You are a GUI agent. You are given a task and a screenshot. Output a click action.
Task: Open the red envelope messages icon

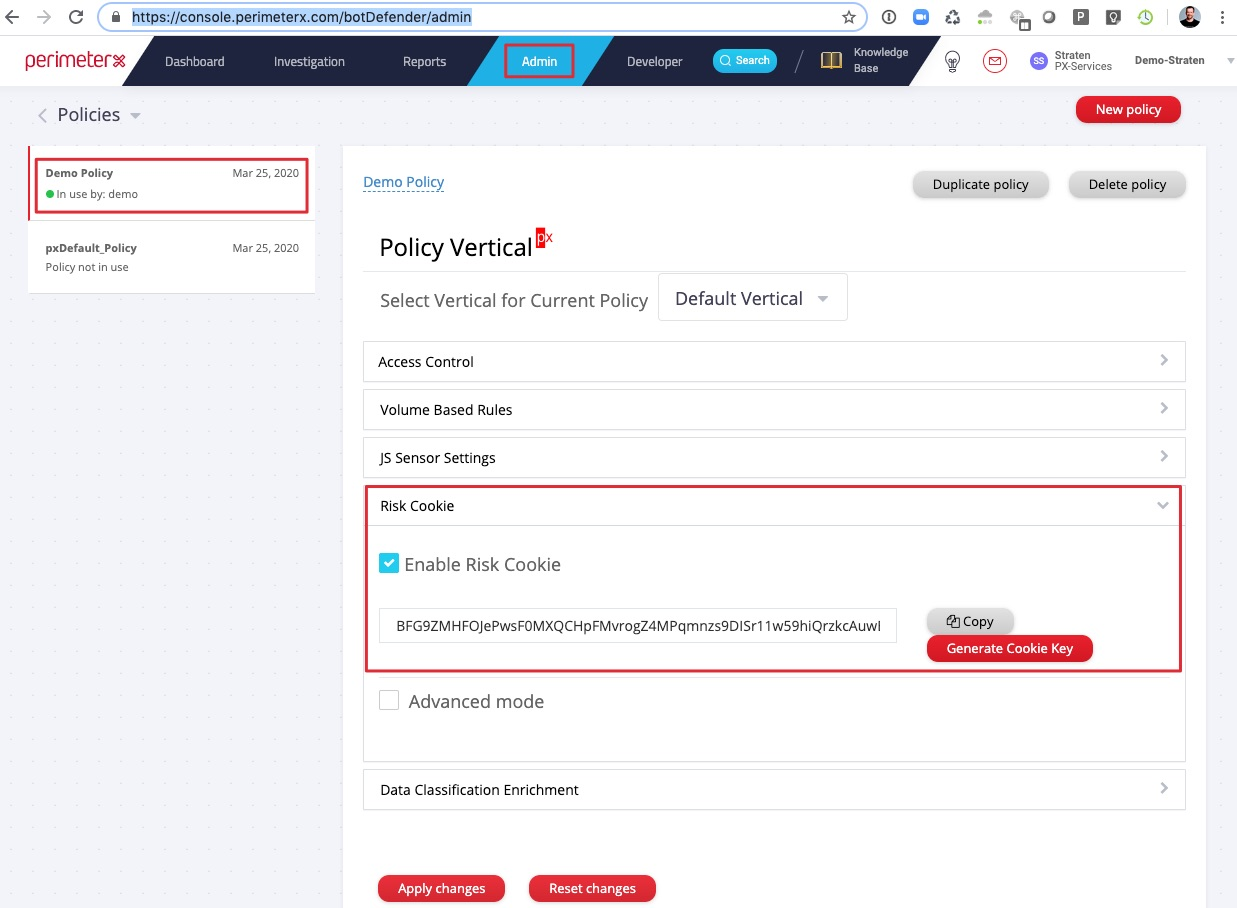[994, 62]
